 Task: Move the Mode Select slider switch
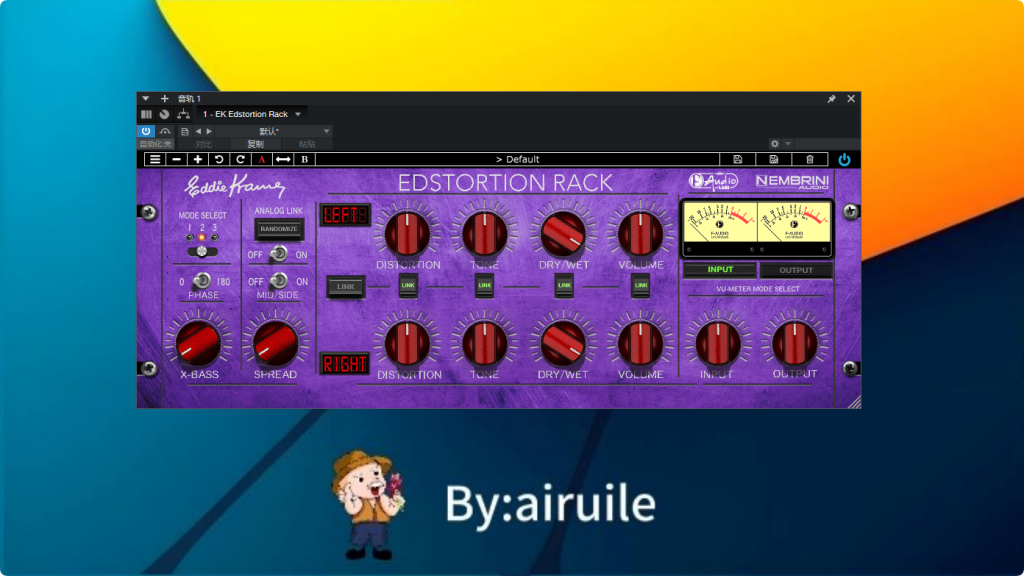coord(202,251)
